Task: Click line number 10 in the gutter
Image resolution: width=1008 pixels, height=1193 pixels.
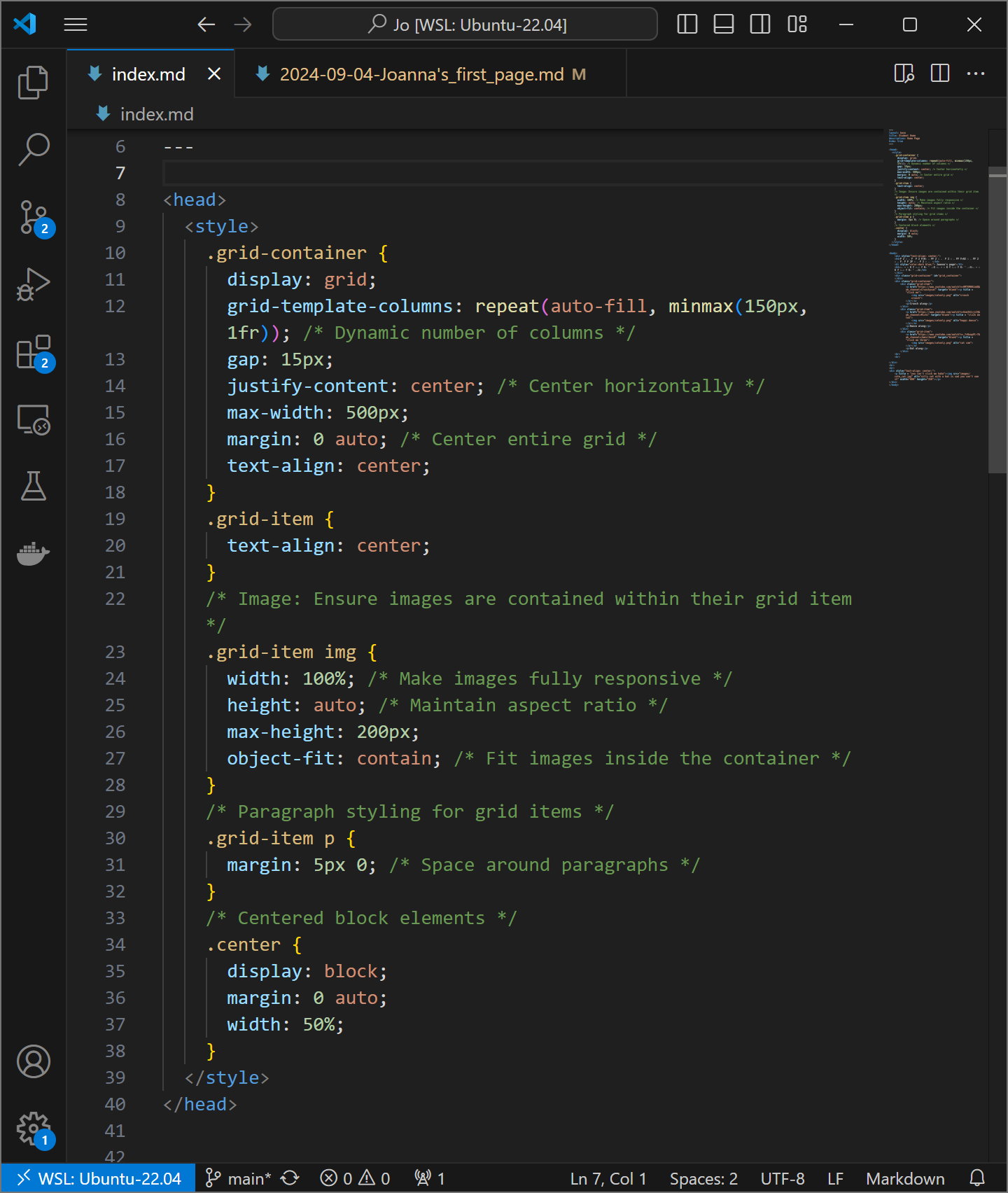Action: [x=115, y=253]
